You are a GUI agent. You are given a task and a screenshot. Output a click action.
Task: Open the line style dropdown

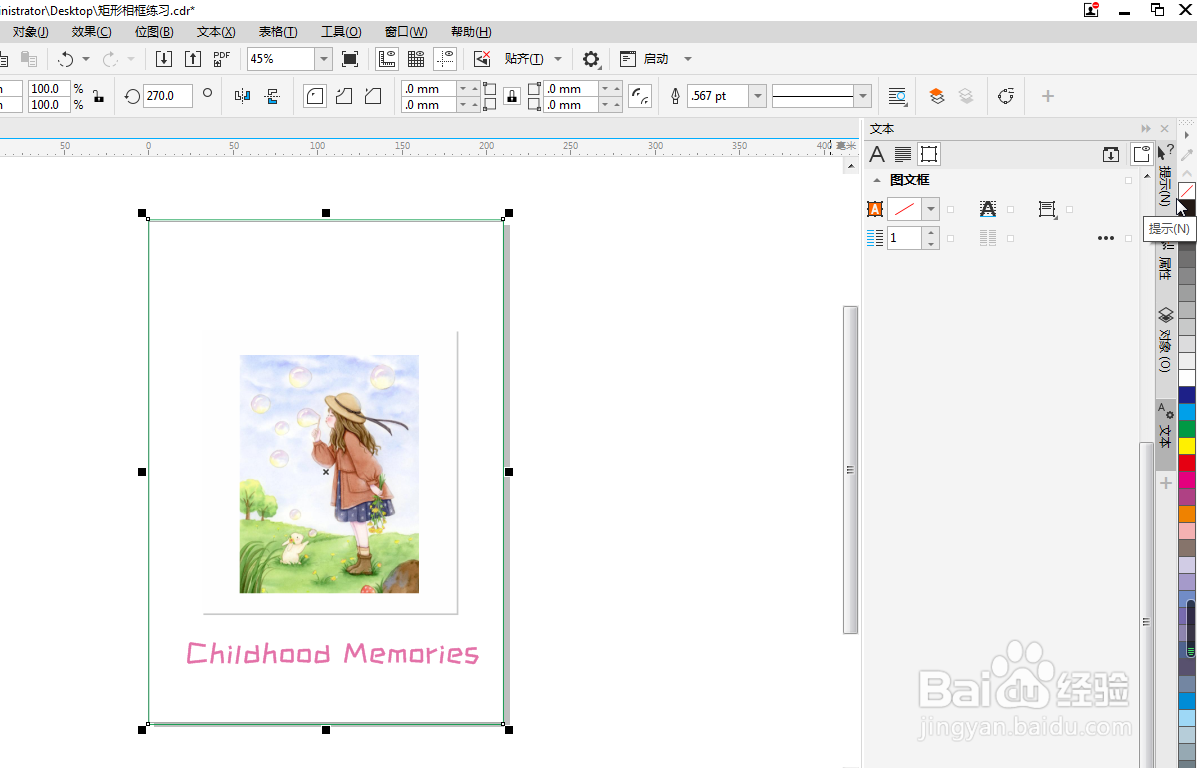[863, 96]
